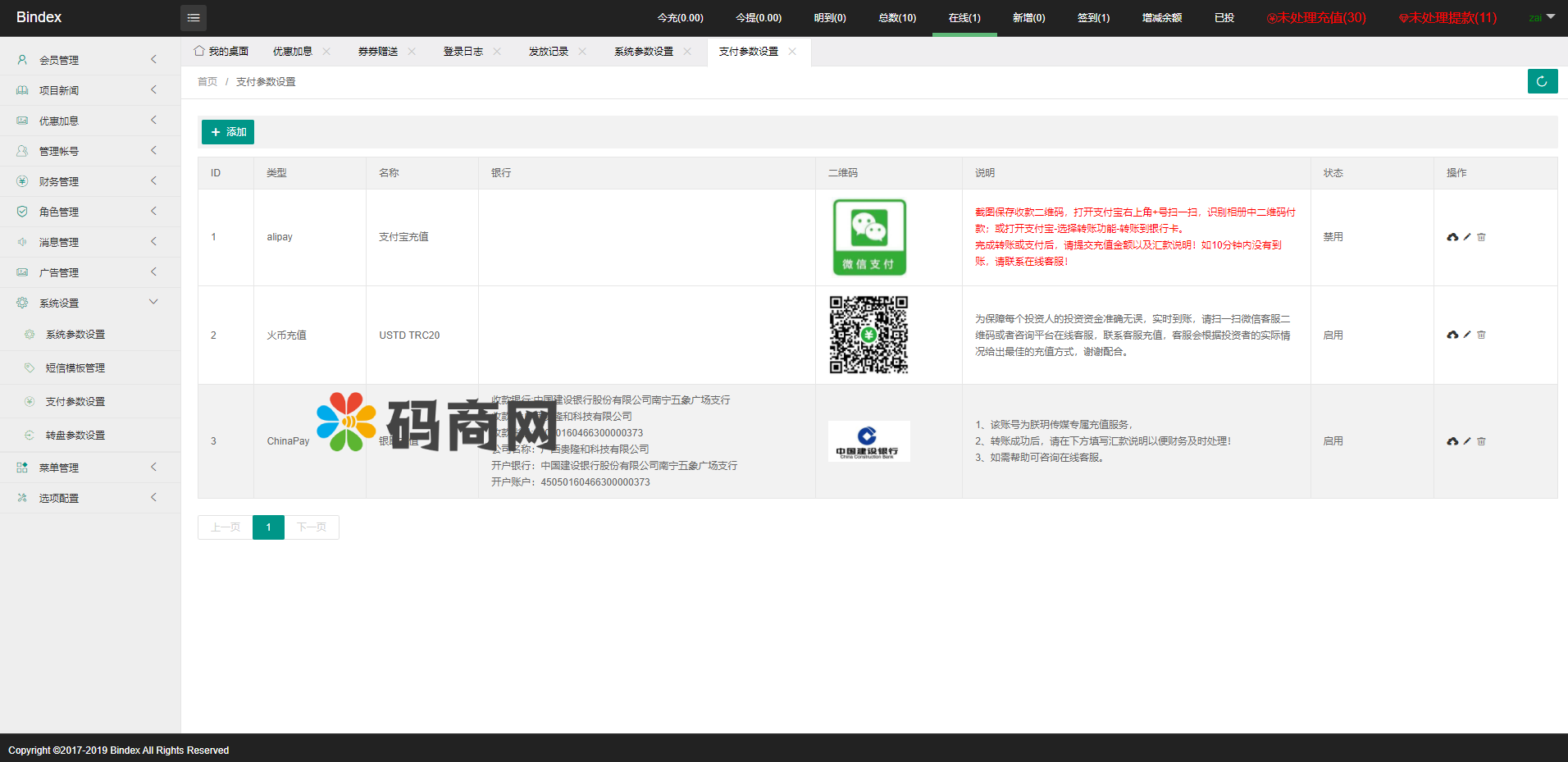The width and height of the screenshot is (1568, 762).
Task: Expand the 会员管理 sidebar menu
Action: [x=153, y=59]
